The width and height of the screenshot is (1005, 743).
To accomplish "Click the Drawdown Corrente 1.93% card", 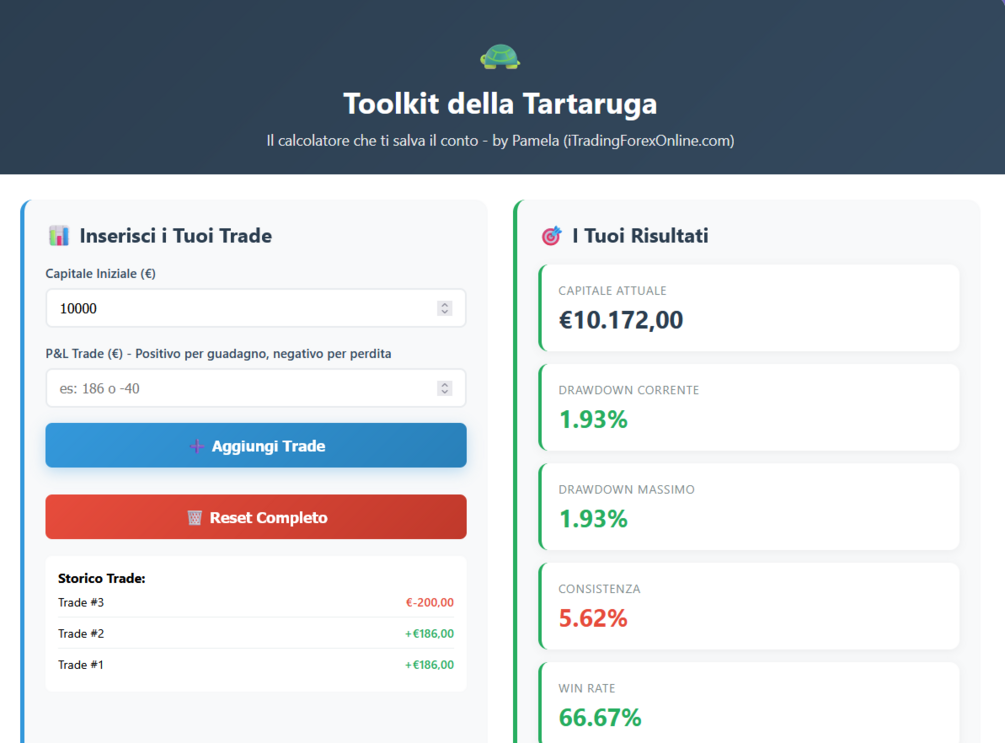I will [x=749, y=407].
